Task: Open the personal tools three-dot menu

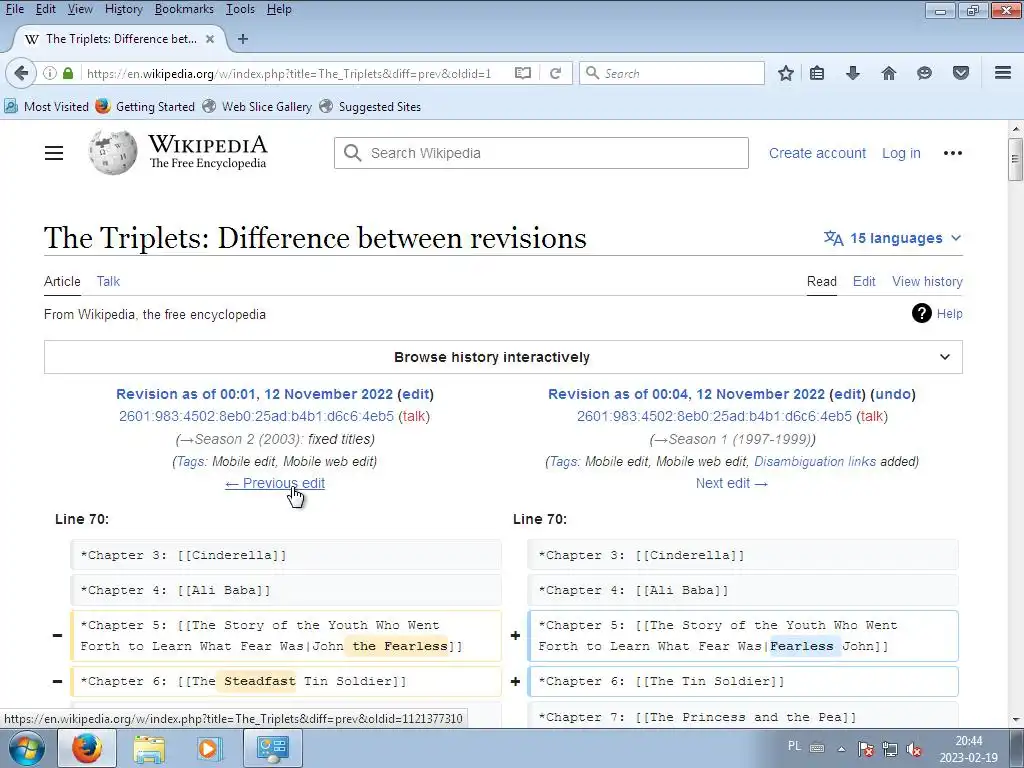Action: point(953,153)
